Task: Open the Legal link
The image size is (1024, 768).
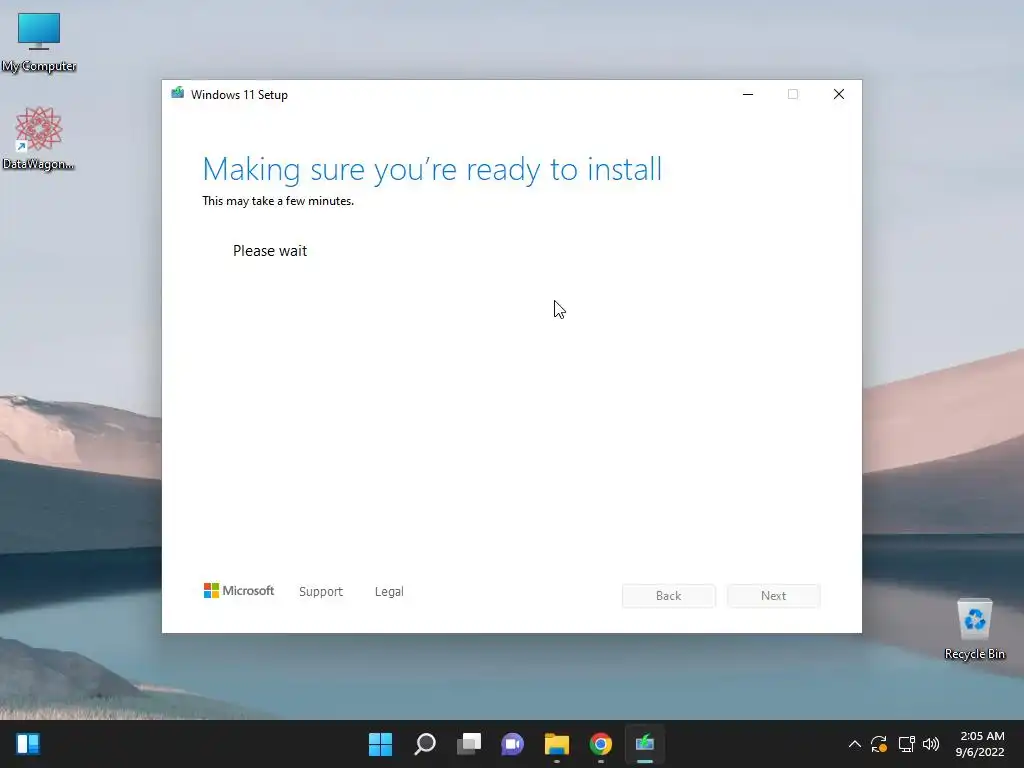Action: 389,592
